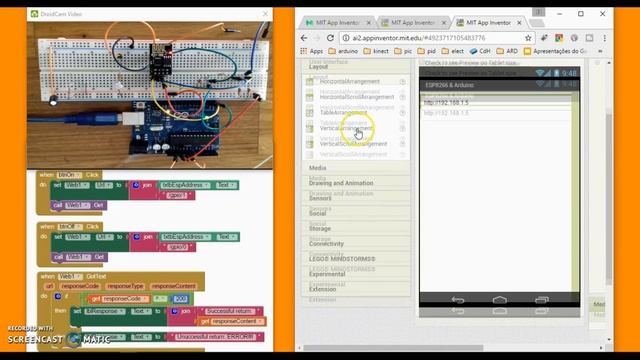Screen dimensions: 640x360
Task: Click the blue mutator icon on the btnOff join block
Action: tap(137, 237)
